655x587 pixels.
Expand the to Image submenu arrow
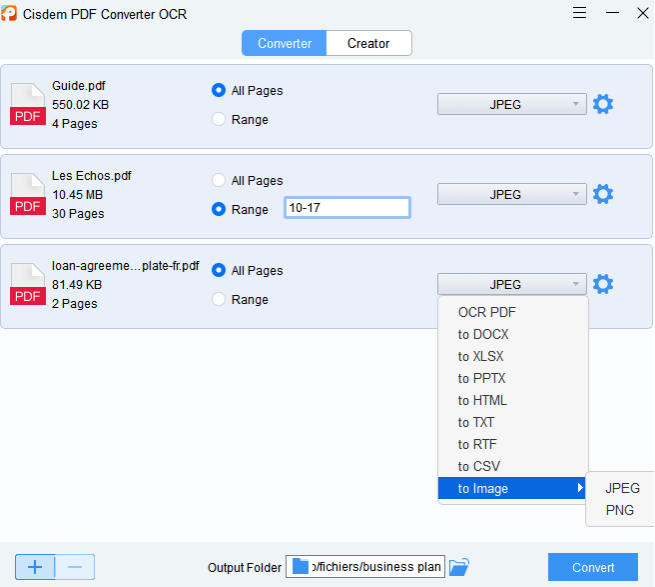pyautogui.click(x=580, y=488)
